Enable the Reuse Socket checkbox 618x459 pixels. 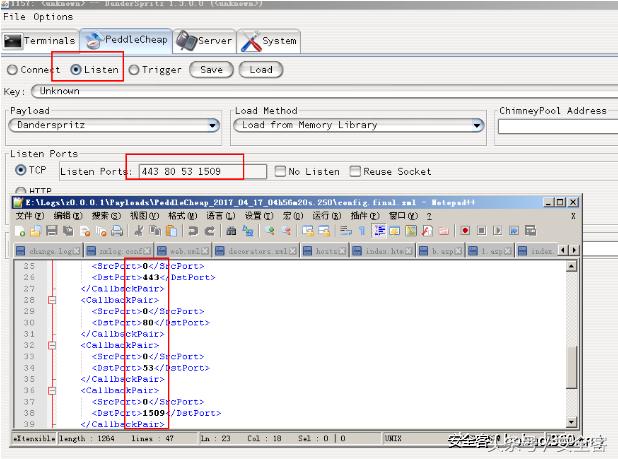point(355,171)
